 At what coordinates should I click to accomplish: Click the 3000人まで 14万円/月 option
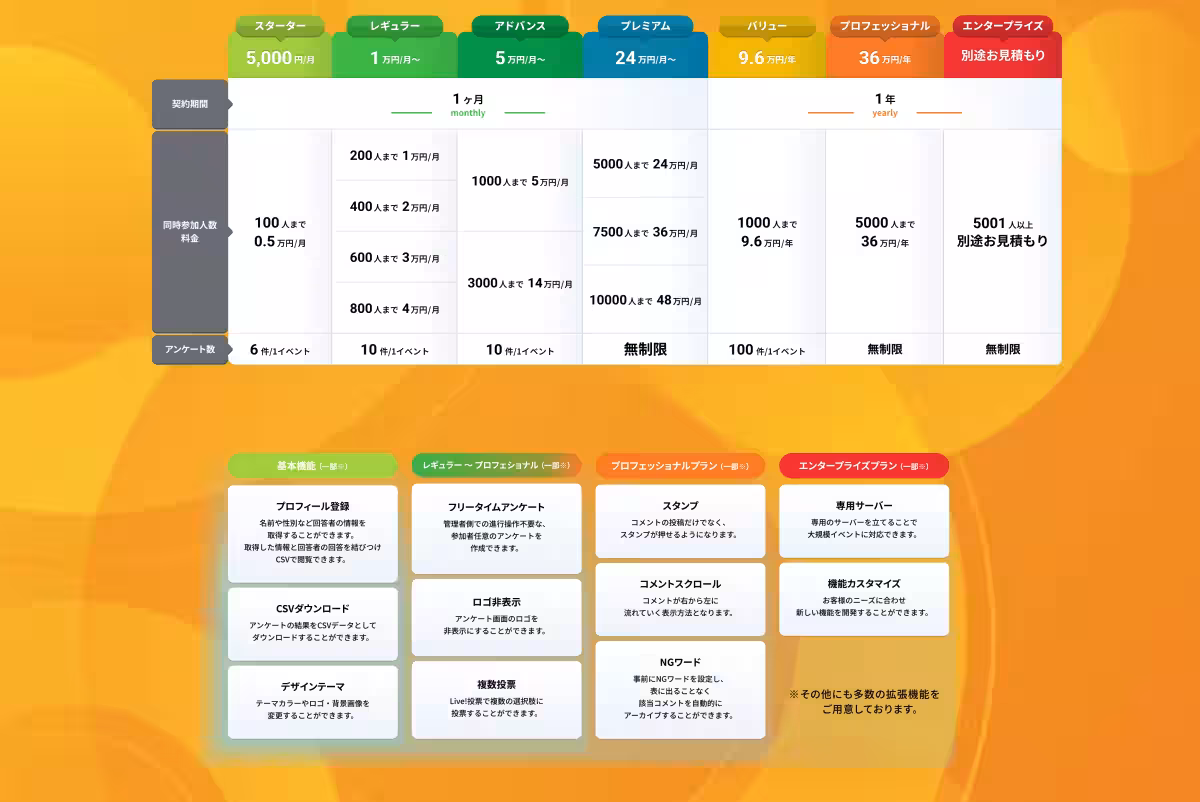(520, 284)
